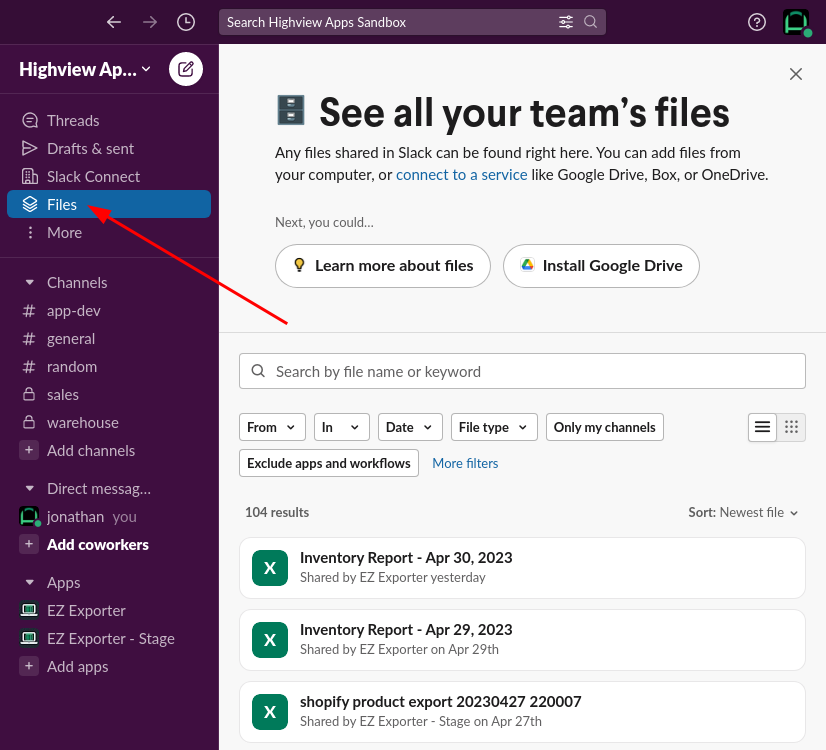Open the private sales channel
The width and height of the screenshot is (826, 750).
109,394
